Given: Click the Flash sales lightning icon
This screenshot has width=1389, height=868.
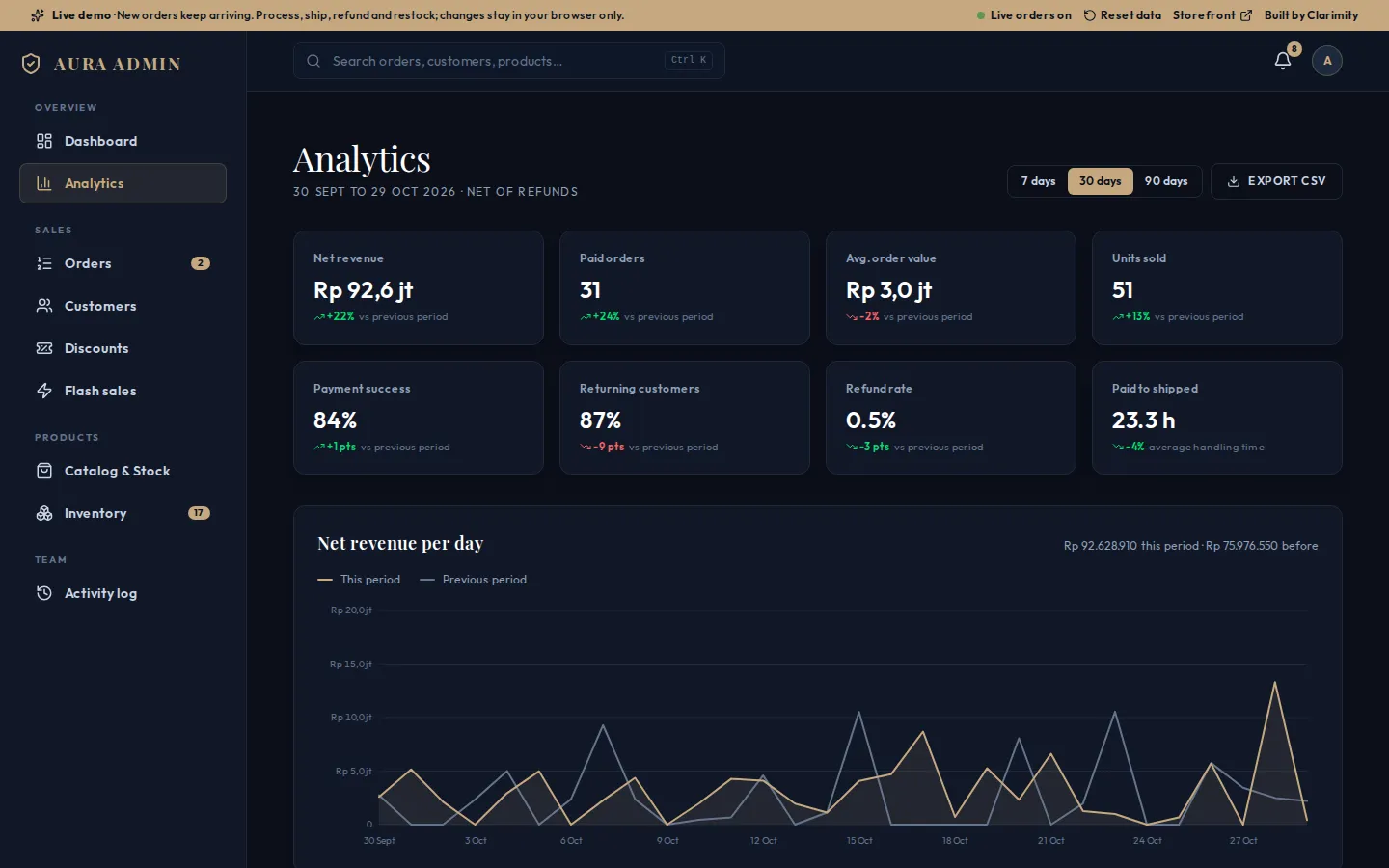Looking at the screenshot, I should [x=44, y=391].
